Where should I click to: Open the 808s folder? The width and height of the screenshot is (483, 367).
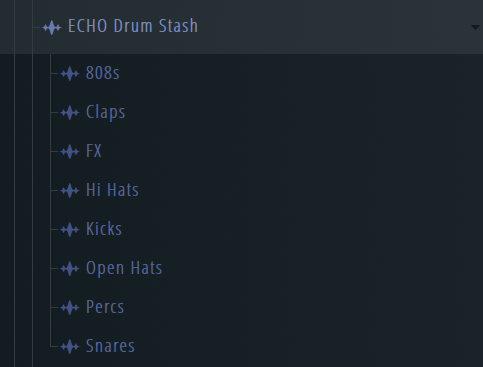pyautogui.click(x=102, y=73)
